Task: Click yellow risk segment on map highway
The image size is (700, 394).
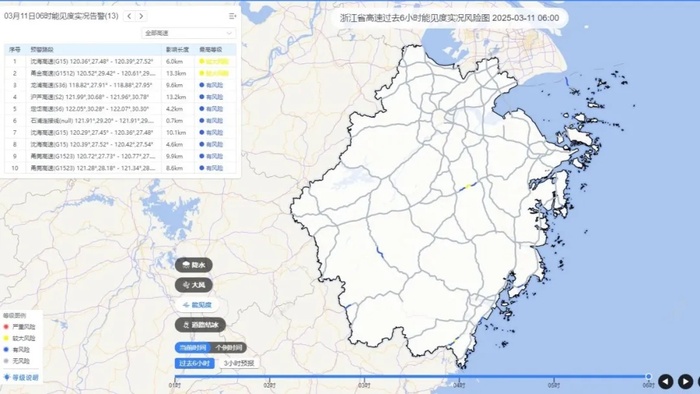Action: point(468,186)
